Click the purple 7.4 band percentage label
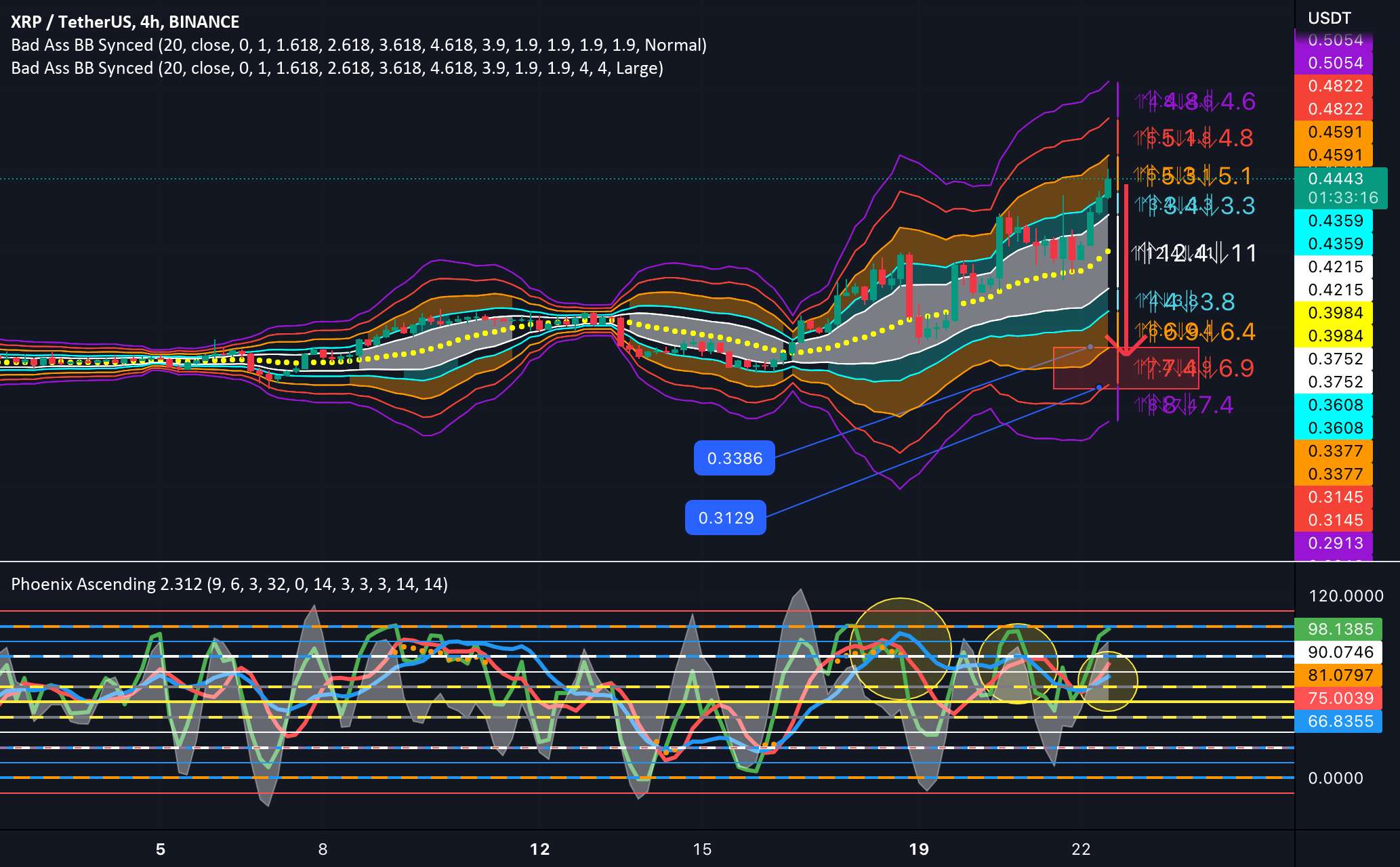The height and width of the screenshot is (867, 1400). point(1216,405)
